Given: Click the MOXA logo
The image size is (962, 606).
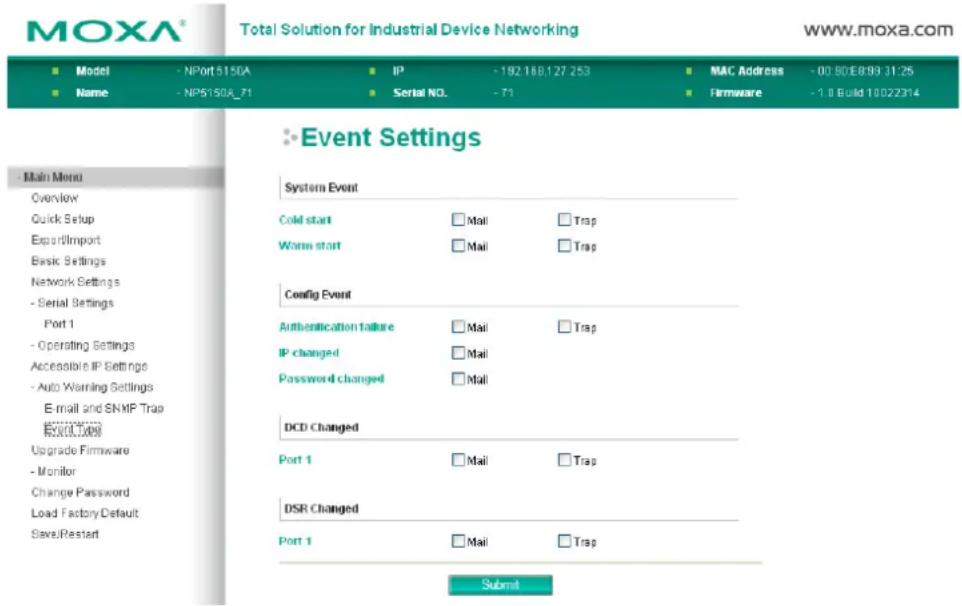Looking at the screenshot, I should point(106,31).
